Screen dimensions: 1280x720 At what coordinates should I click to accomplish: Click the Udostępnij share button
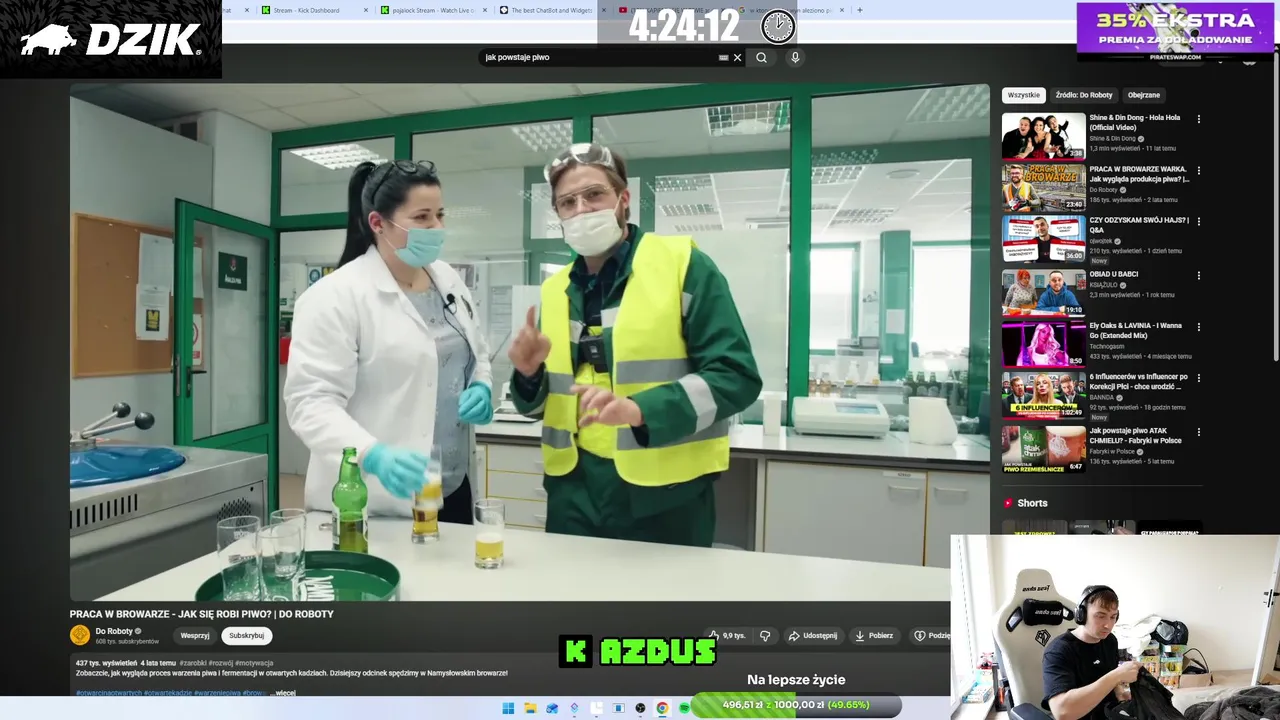tap(812, 635)
